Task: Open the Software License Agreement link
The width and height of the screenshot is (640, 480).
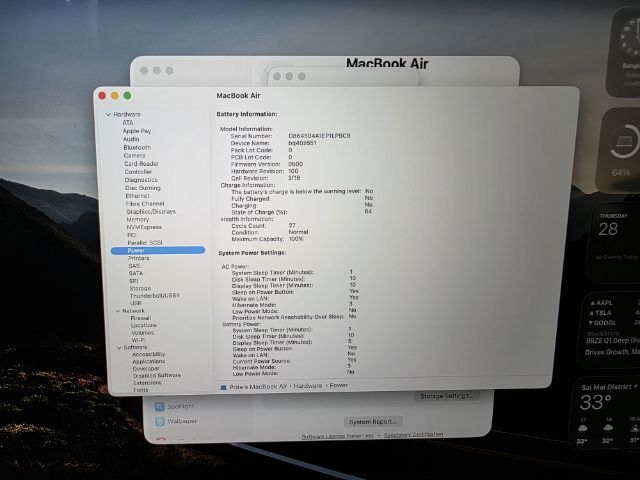Action: click(x=338, y=436)
